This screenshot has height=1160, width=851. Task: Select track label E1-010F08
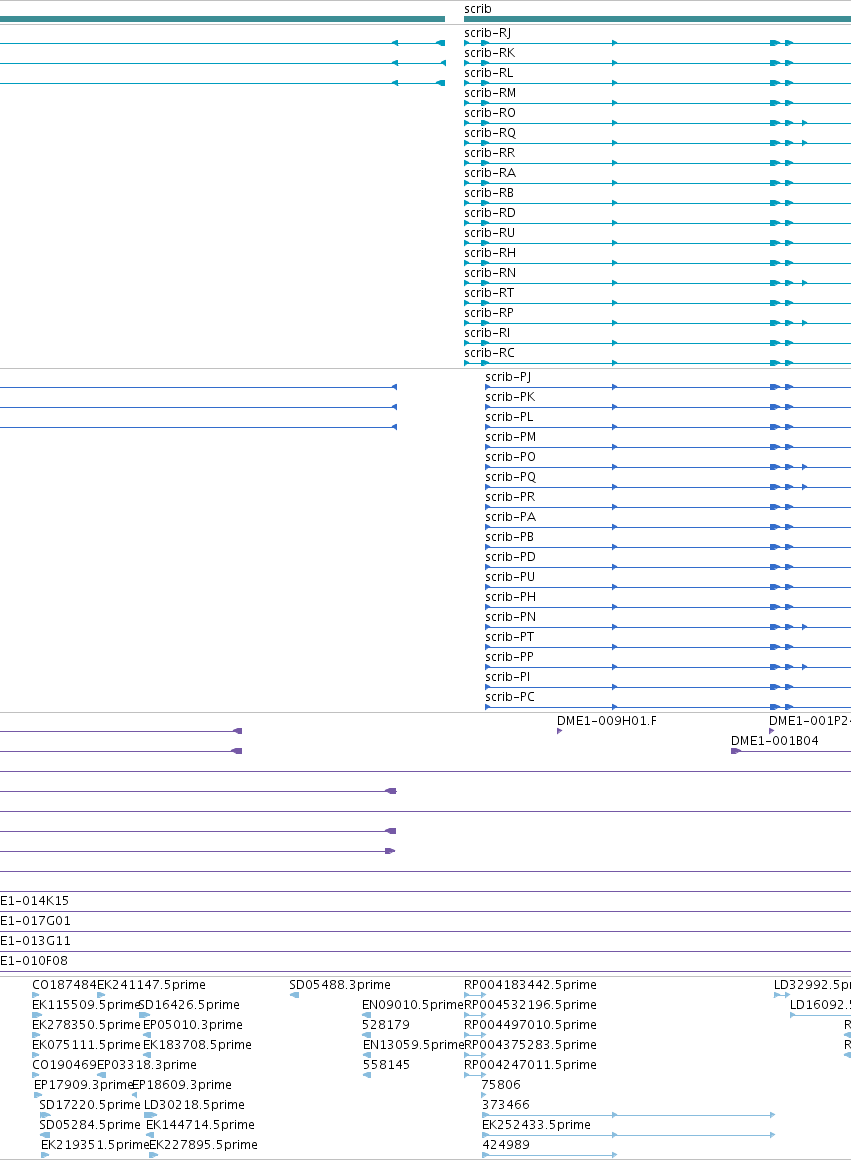pos(33,960)
